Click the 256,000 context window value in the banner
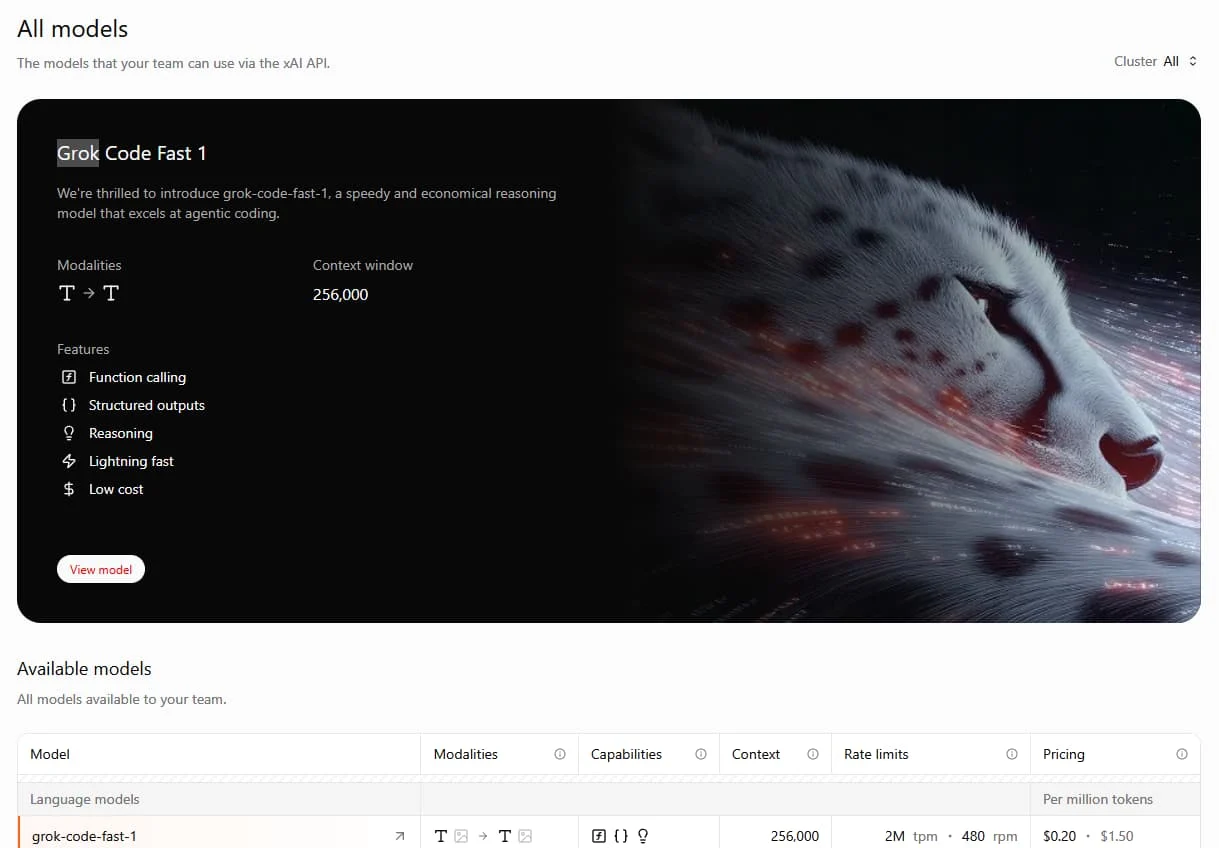The image size is (1219, 848). click(x=341, y=294)
